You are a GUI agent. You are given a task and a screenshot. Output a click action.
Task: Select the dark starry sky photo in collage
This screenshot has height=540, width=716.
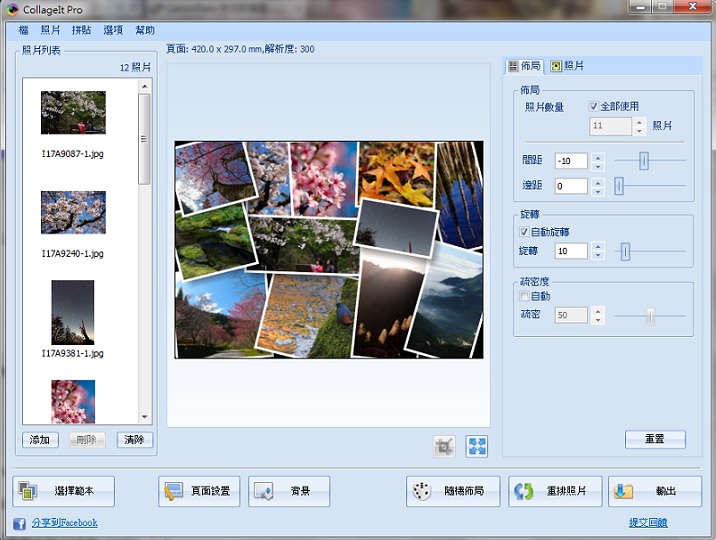(395, 227)
